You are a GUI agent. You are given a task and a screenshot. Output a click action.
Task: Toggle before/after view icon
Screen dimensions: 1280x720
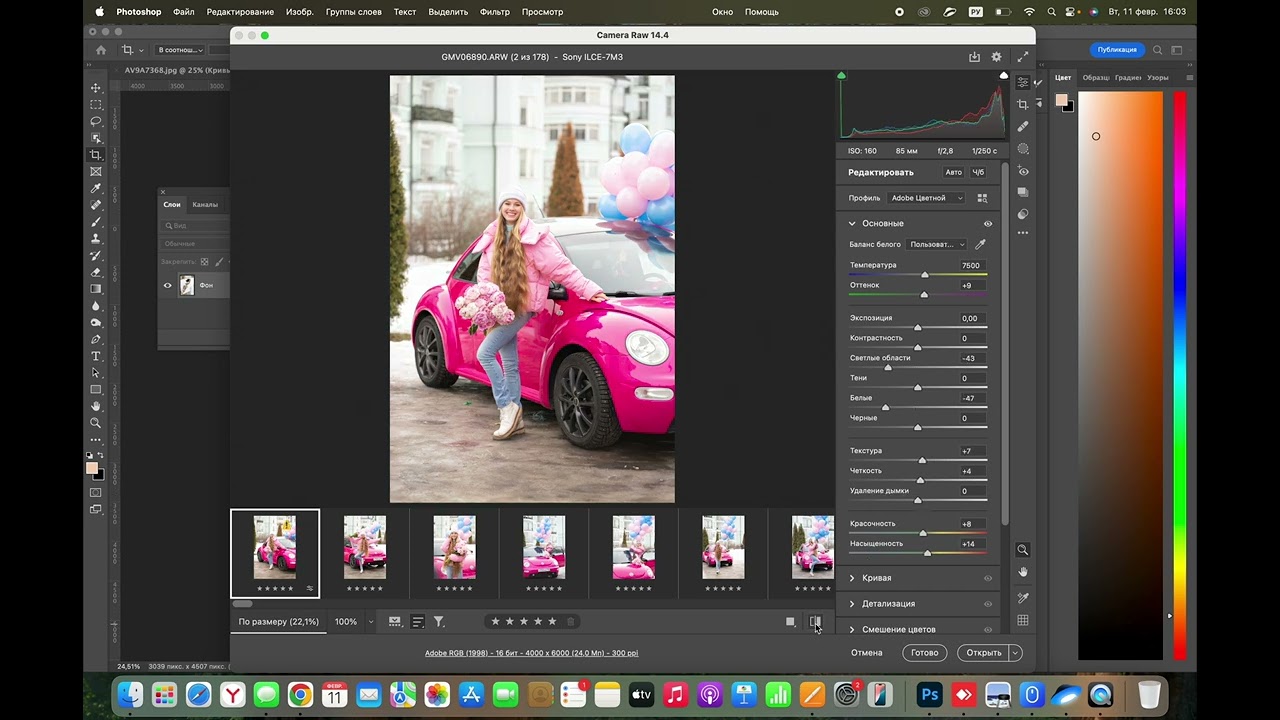click(x=815, y=621)
